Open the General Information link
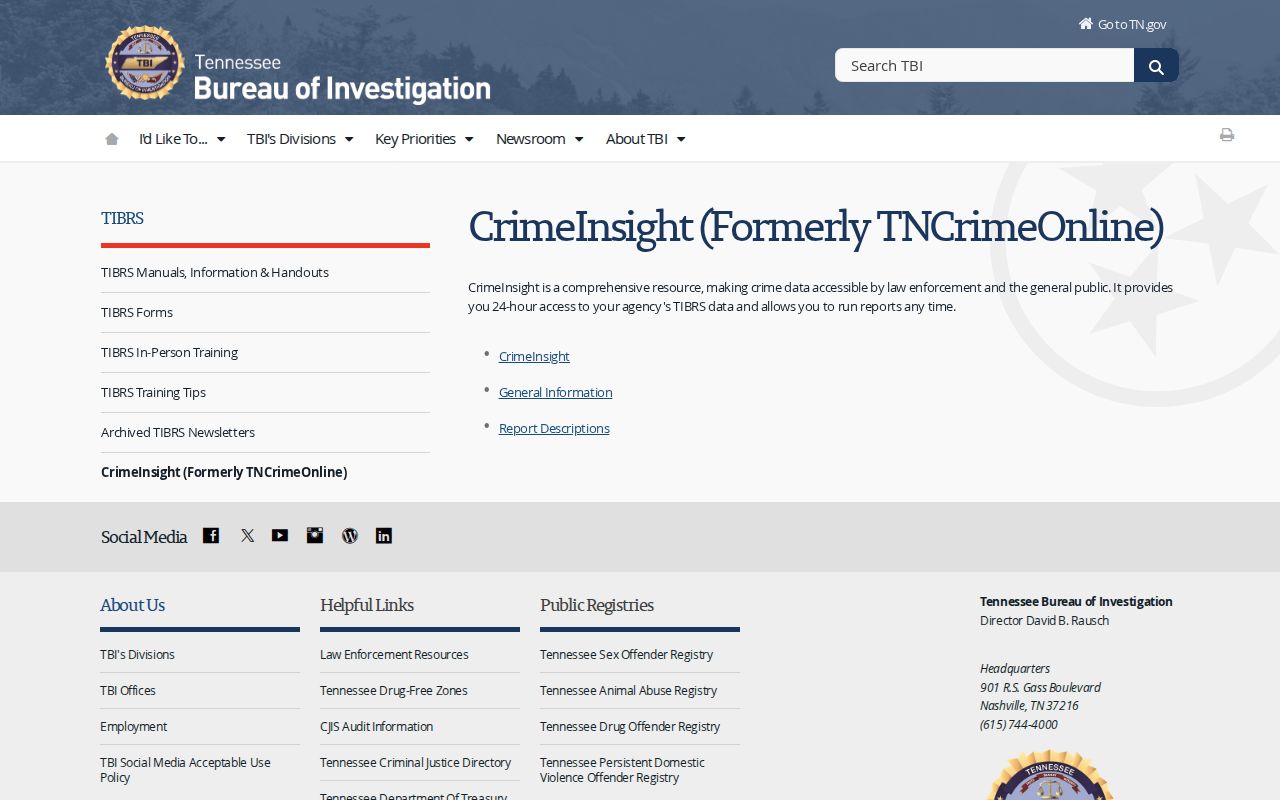The width and height of the screenshot is (1280, 800). [555, 392]
